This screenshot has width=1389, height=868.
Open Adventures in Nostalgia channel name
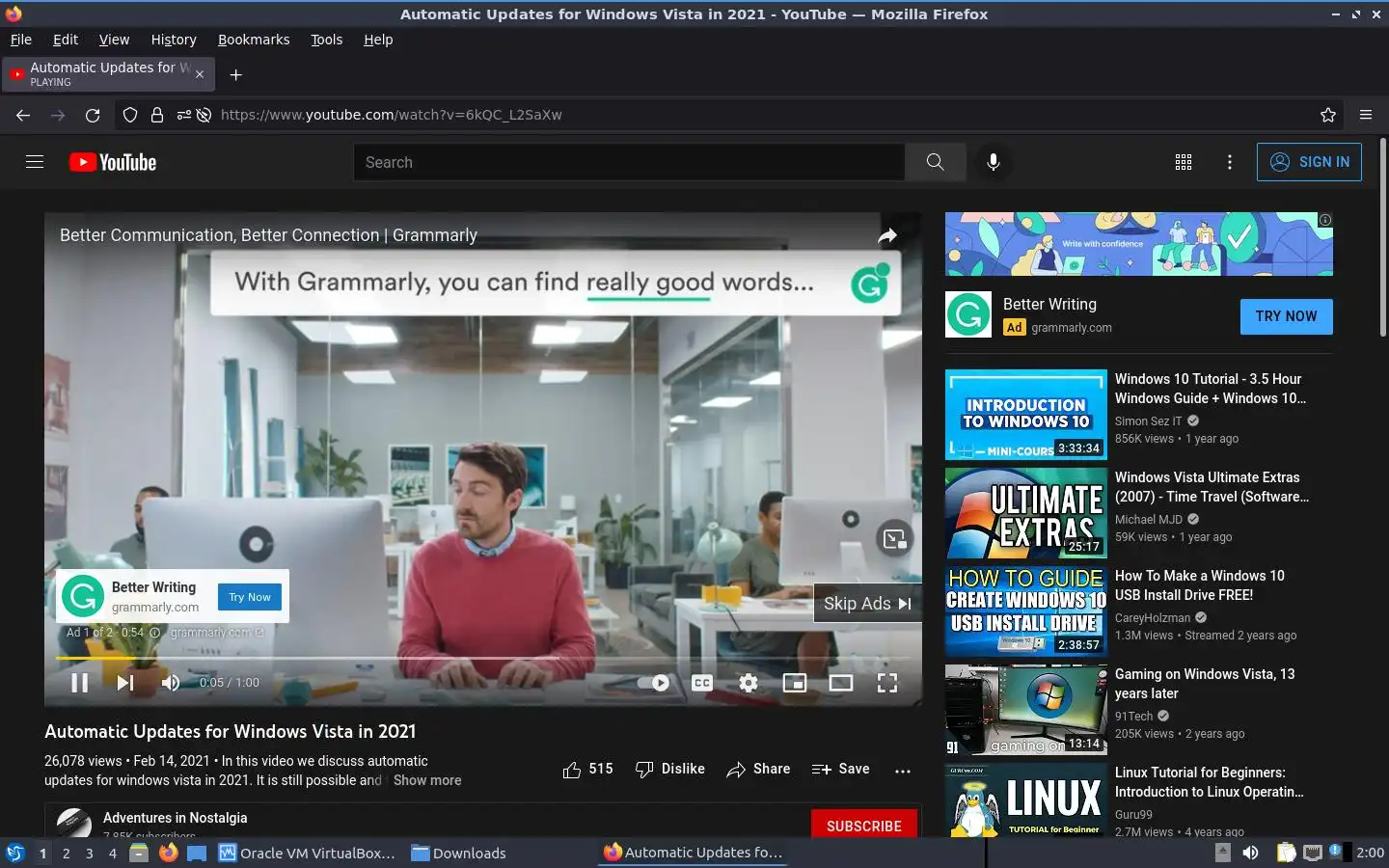176,818
